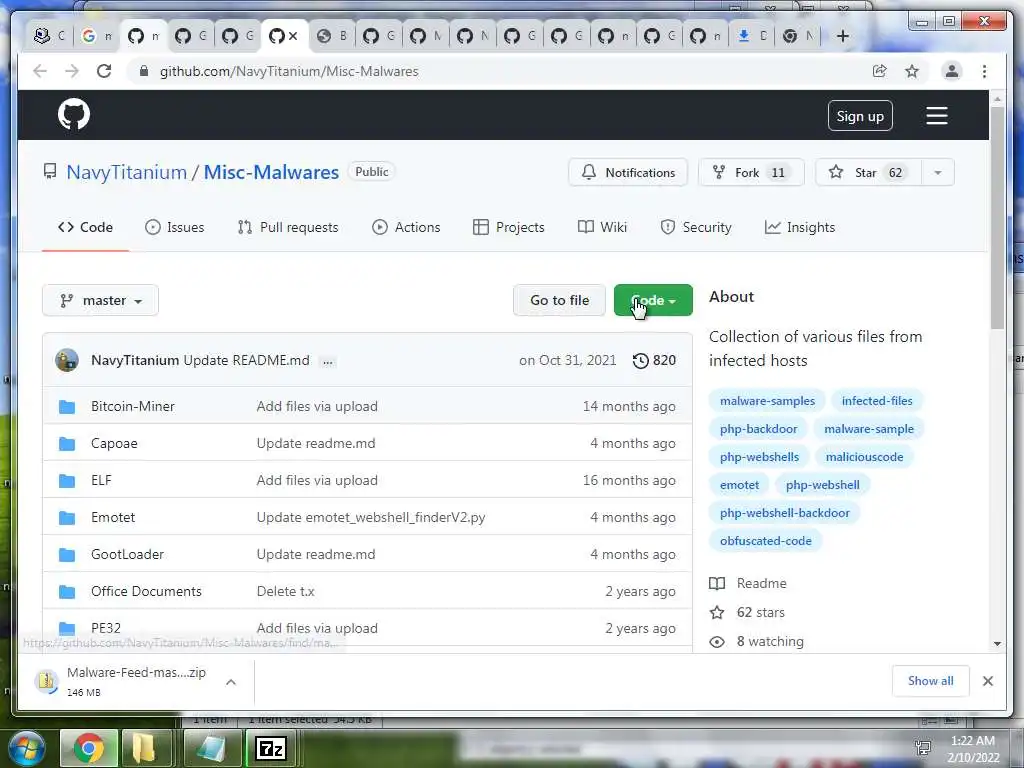Click the browser forward arrow
Viewport: 1024px width, 768px height.
72,71
